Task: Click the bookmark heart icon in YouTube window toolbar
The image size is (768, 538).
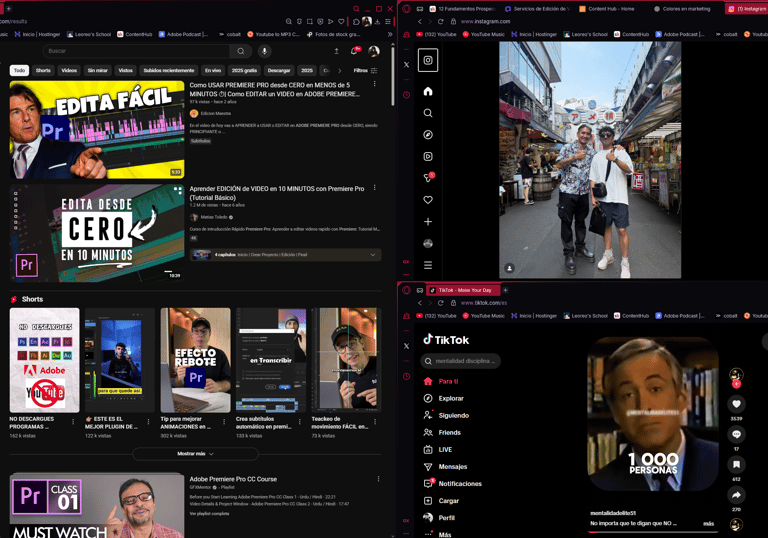Action: tap(341, 22)
